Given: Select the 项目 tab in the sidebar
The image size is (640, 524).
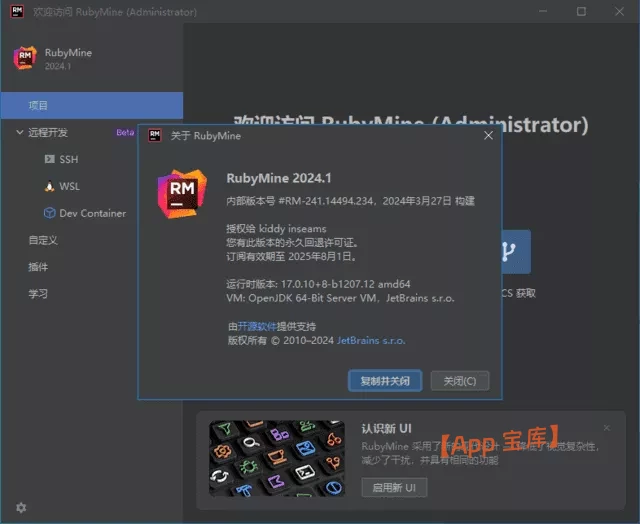Looking at the screenshot, I should coord(92,105).
